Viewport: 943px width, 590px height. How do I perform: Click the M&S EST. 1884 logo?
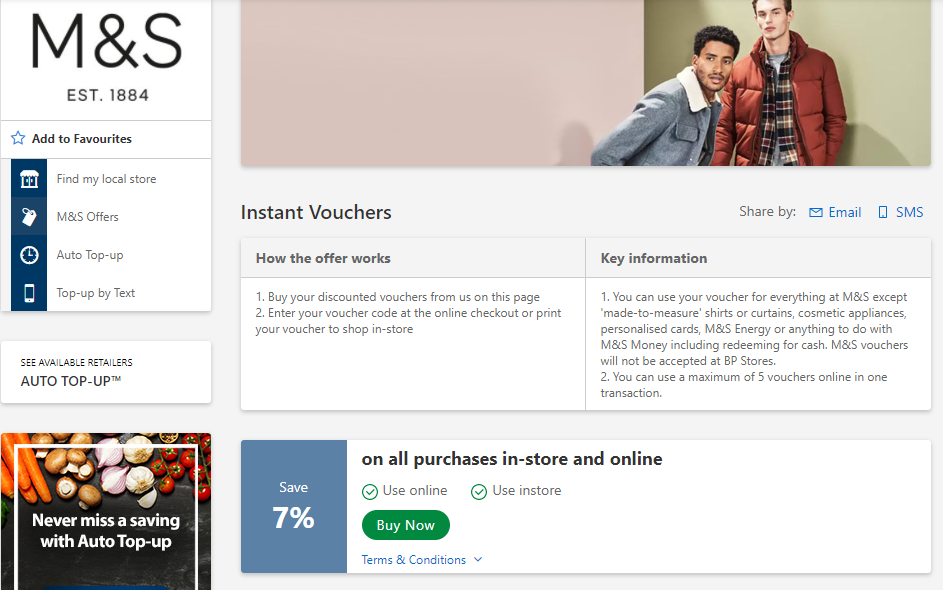(x=106, y=58)
